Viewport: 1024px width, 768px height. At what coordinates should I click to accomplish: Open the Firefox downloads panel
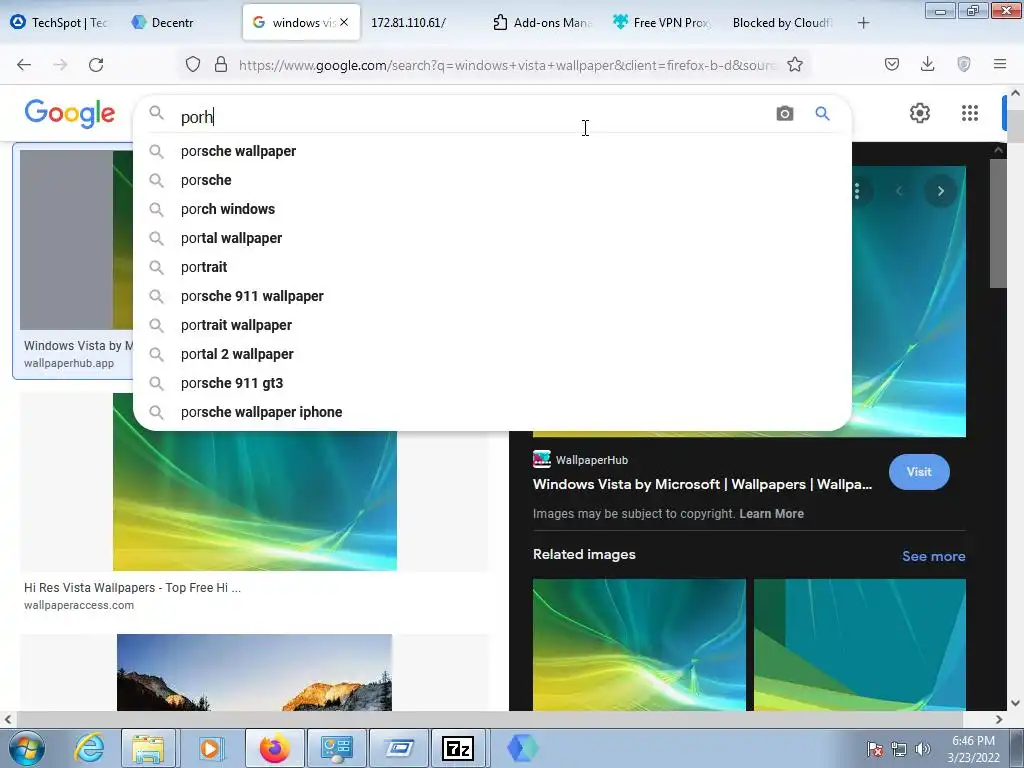point(927,65)
